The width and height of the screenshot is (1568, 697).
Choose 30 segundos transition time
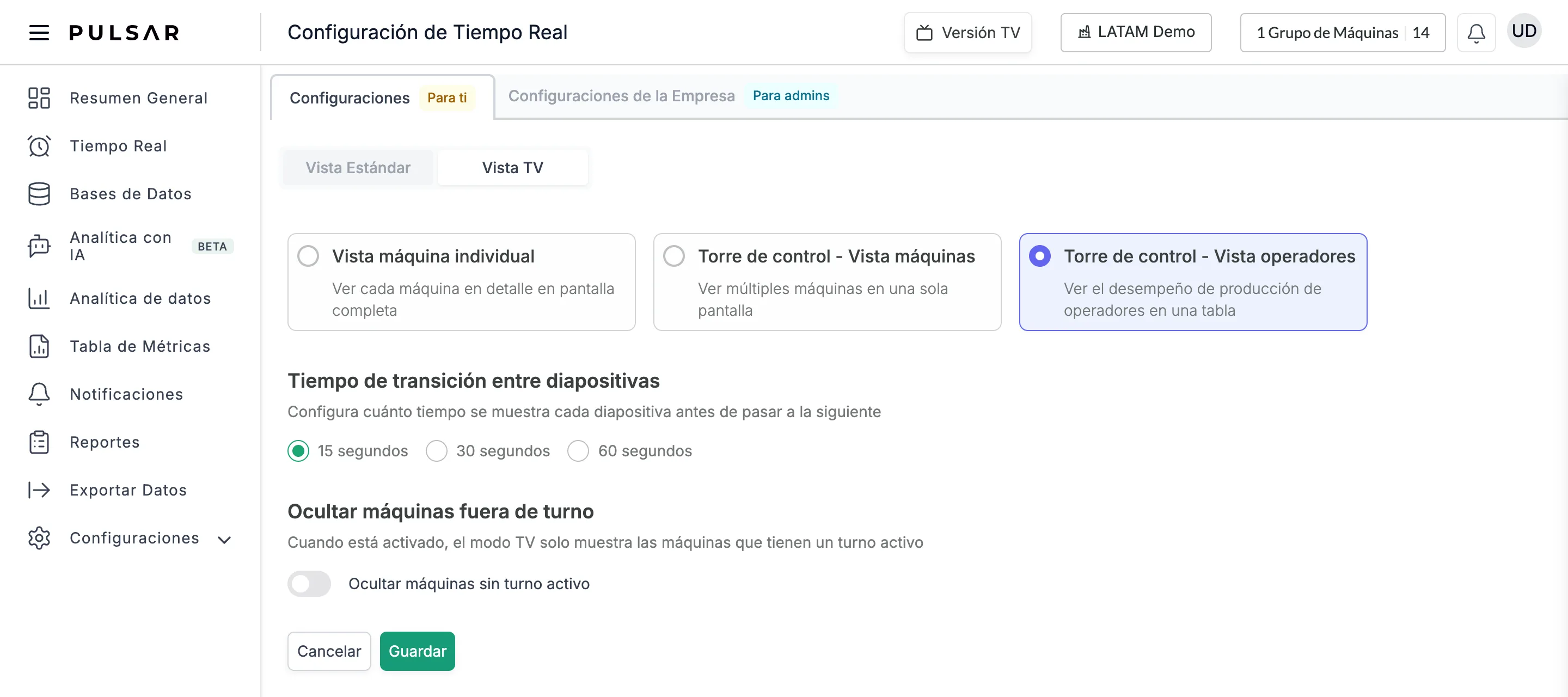point(437,451)
